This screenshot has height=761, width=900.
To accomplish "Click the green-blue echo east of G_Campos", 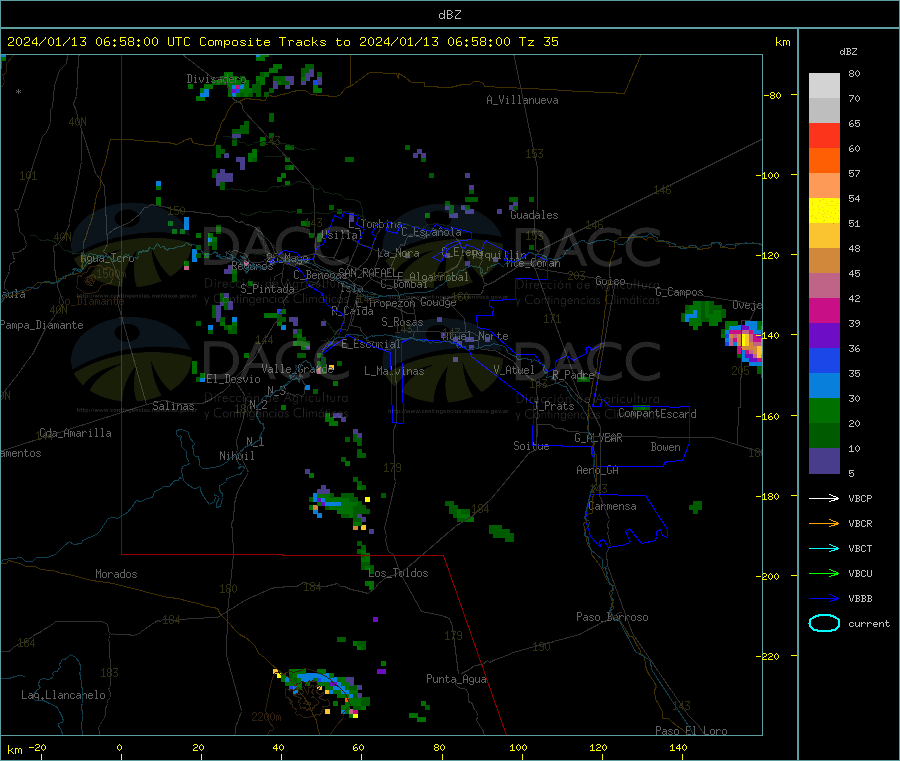I will click(703, 313).
